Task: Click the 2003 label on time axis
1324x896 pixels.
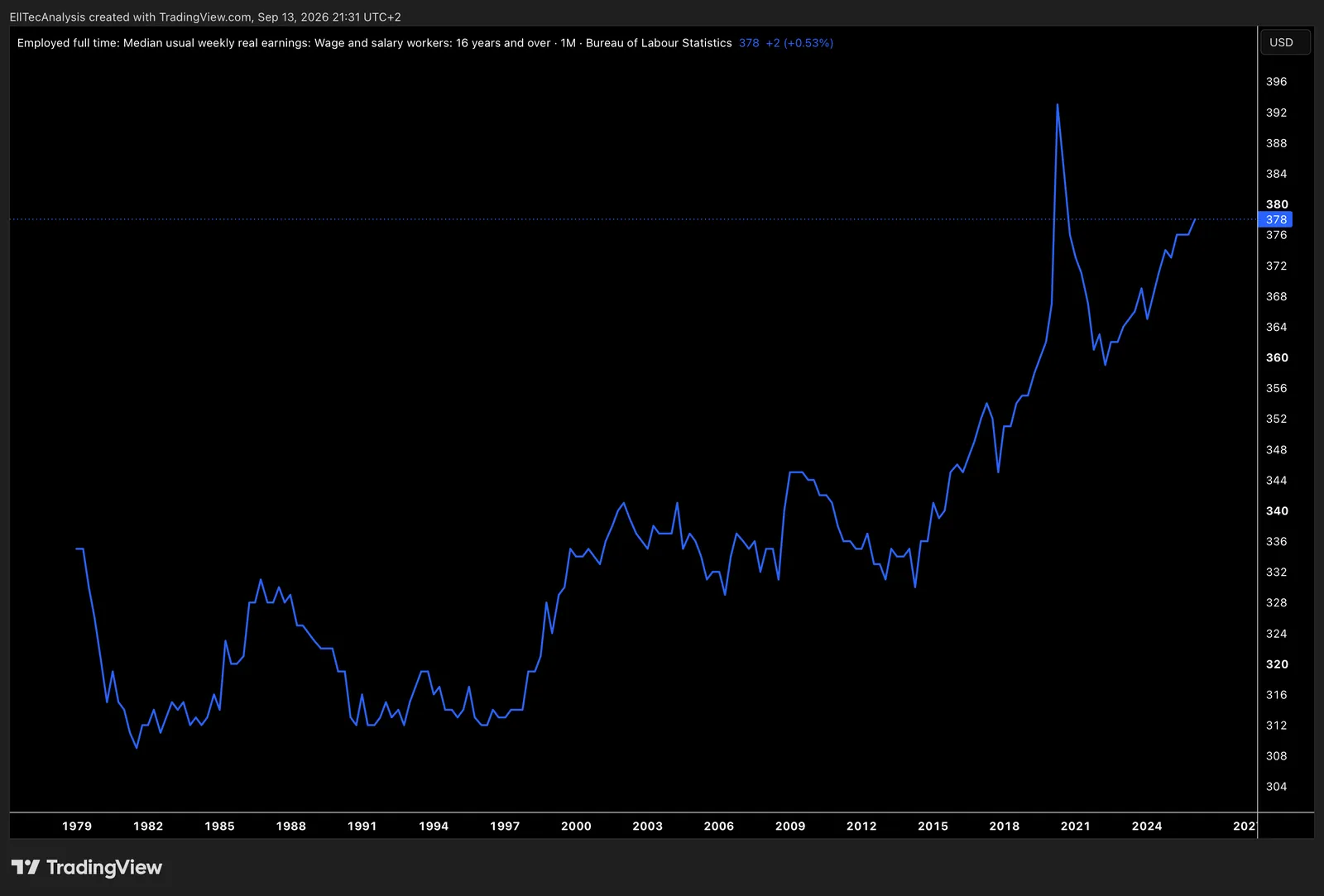Action: (648, 826)
